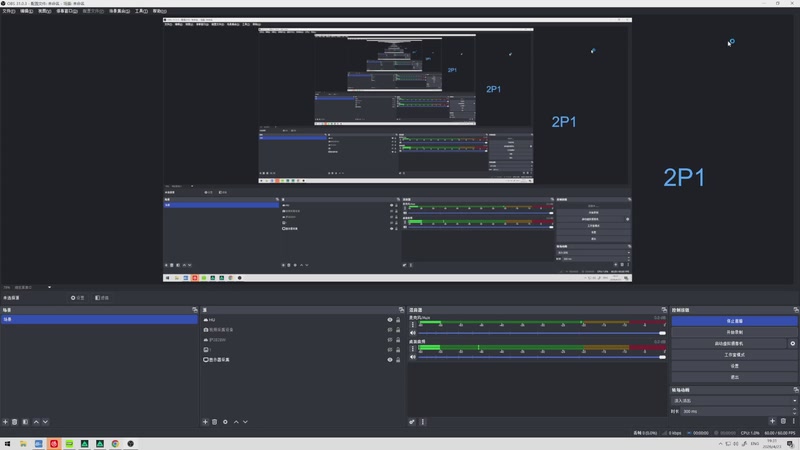Open the View (视图) menu
The width and height of the screenshot is (800, 450).
tap(44, 11)
